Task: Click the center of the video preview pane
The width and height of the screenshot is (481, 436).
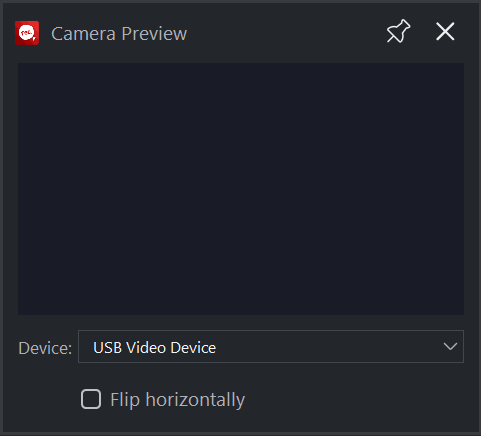Action: click(x=241, y=189)
